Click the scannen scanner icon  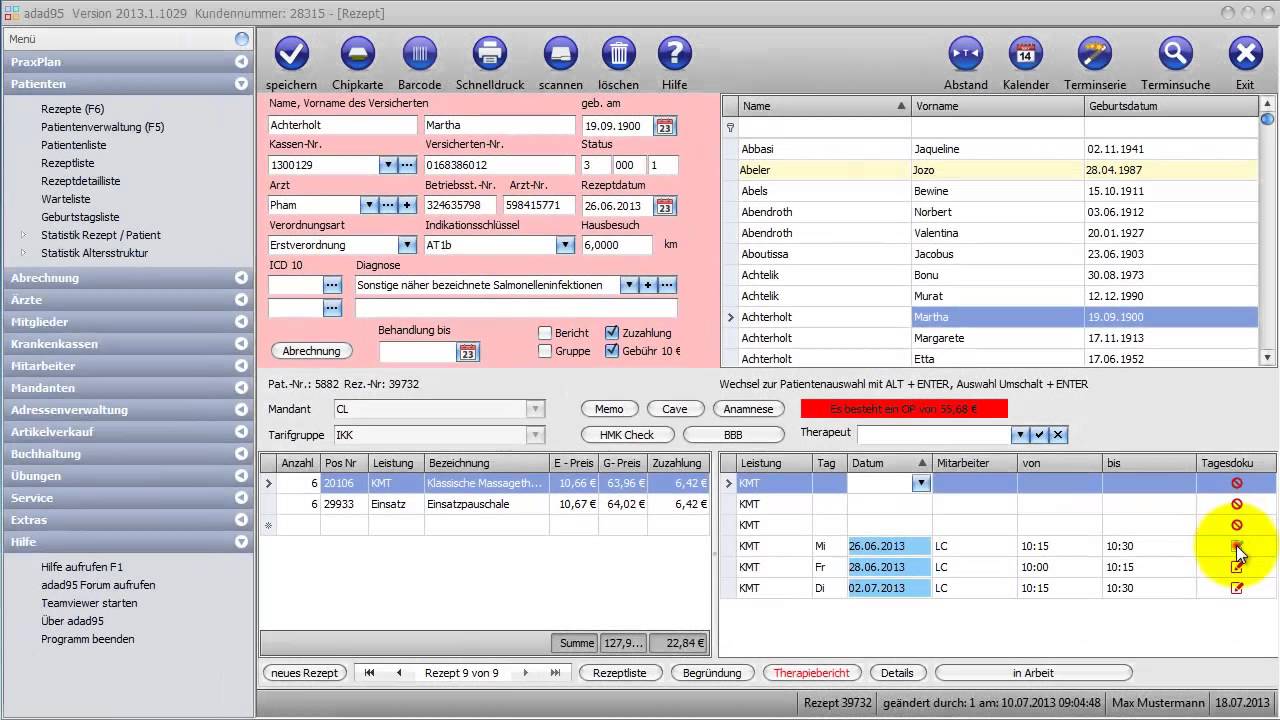click(560, 54)
